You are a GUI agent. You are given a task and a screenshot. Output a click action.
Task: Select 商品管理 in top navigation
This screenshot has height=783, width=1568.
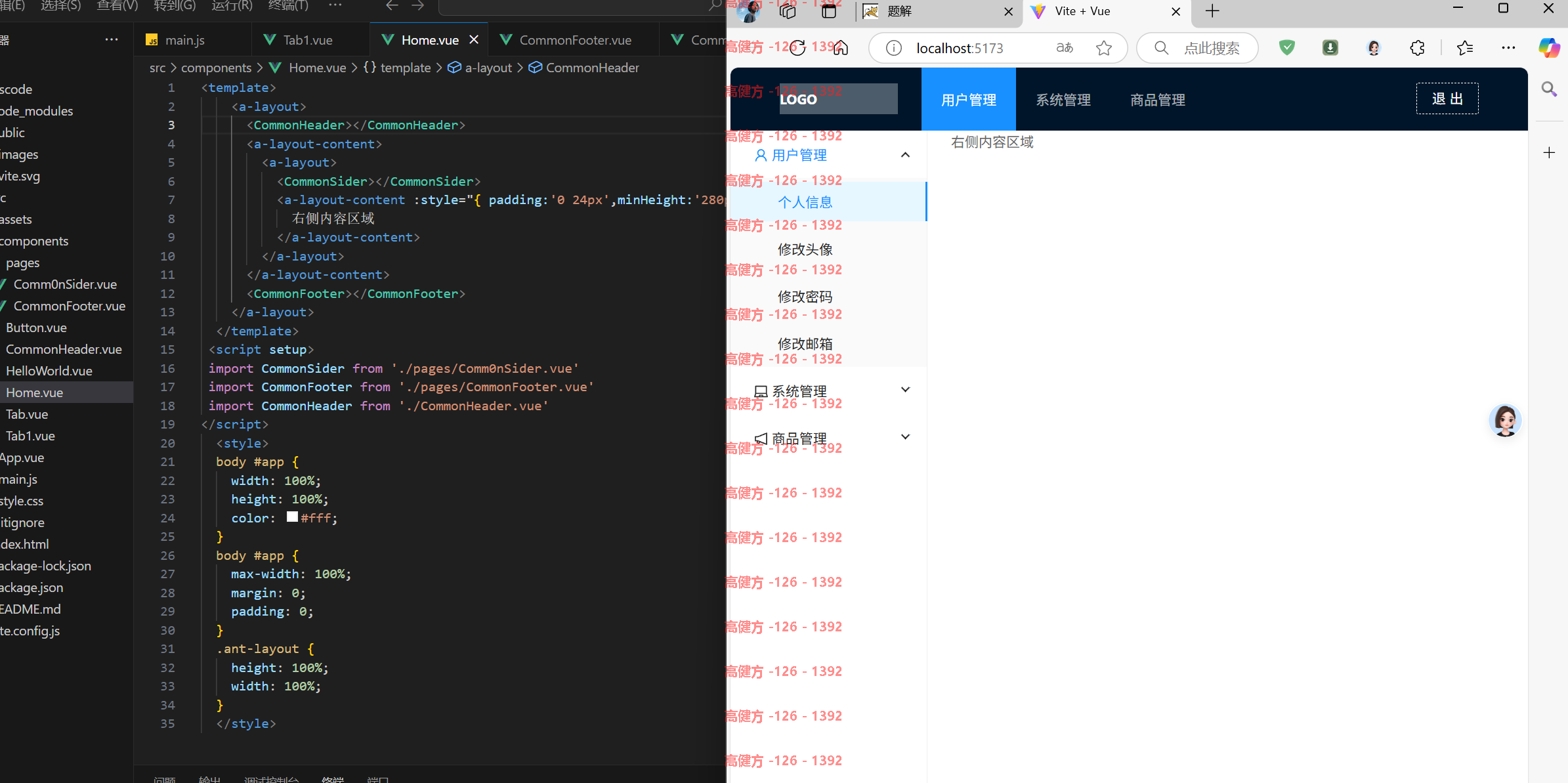[x=1158, y=100]
